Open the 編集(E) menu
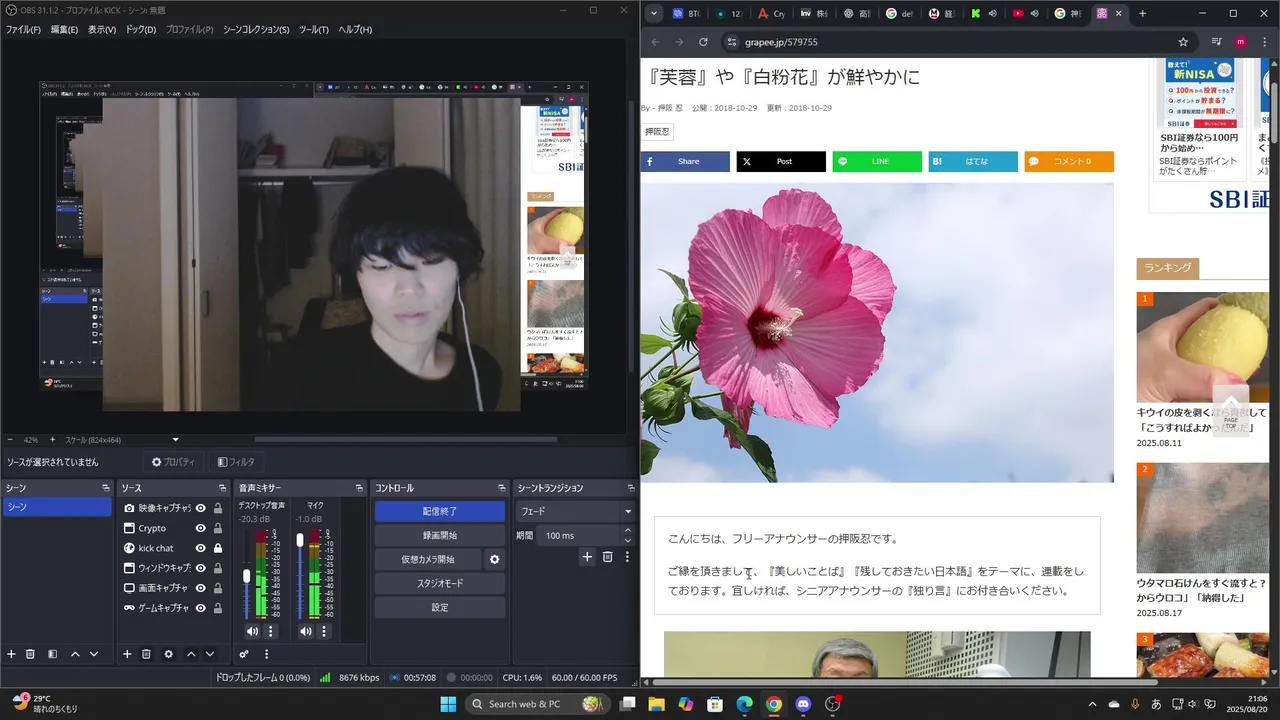Image resolution: width=1280 pixels, height=720 pixels. click(64, 30)
